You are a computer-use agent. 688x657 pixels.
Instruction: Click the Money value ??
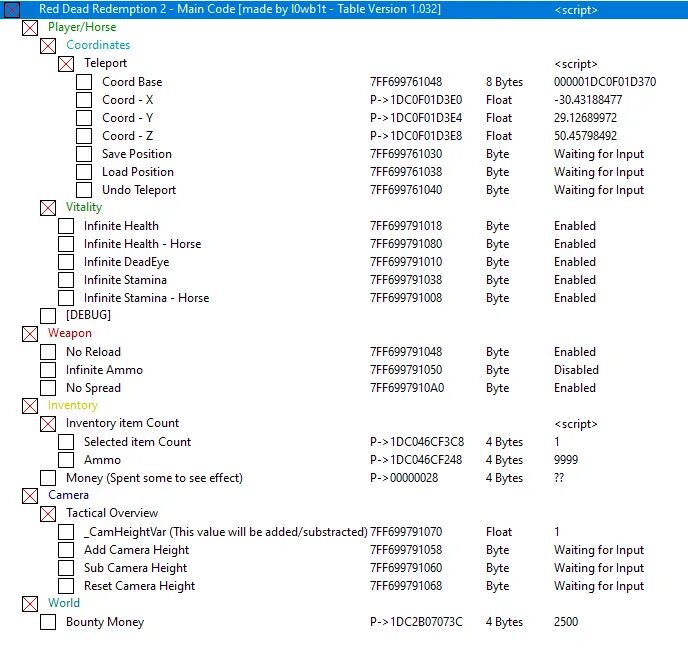click(559, 478)
